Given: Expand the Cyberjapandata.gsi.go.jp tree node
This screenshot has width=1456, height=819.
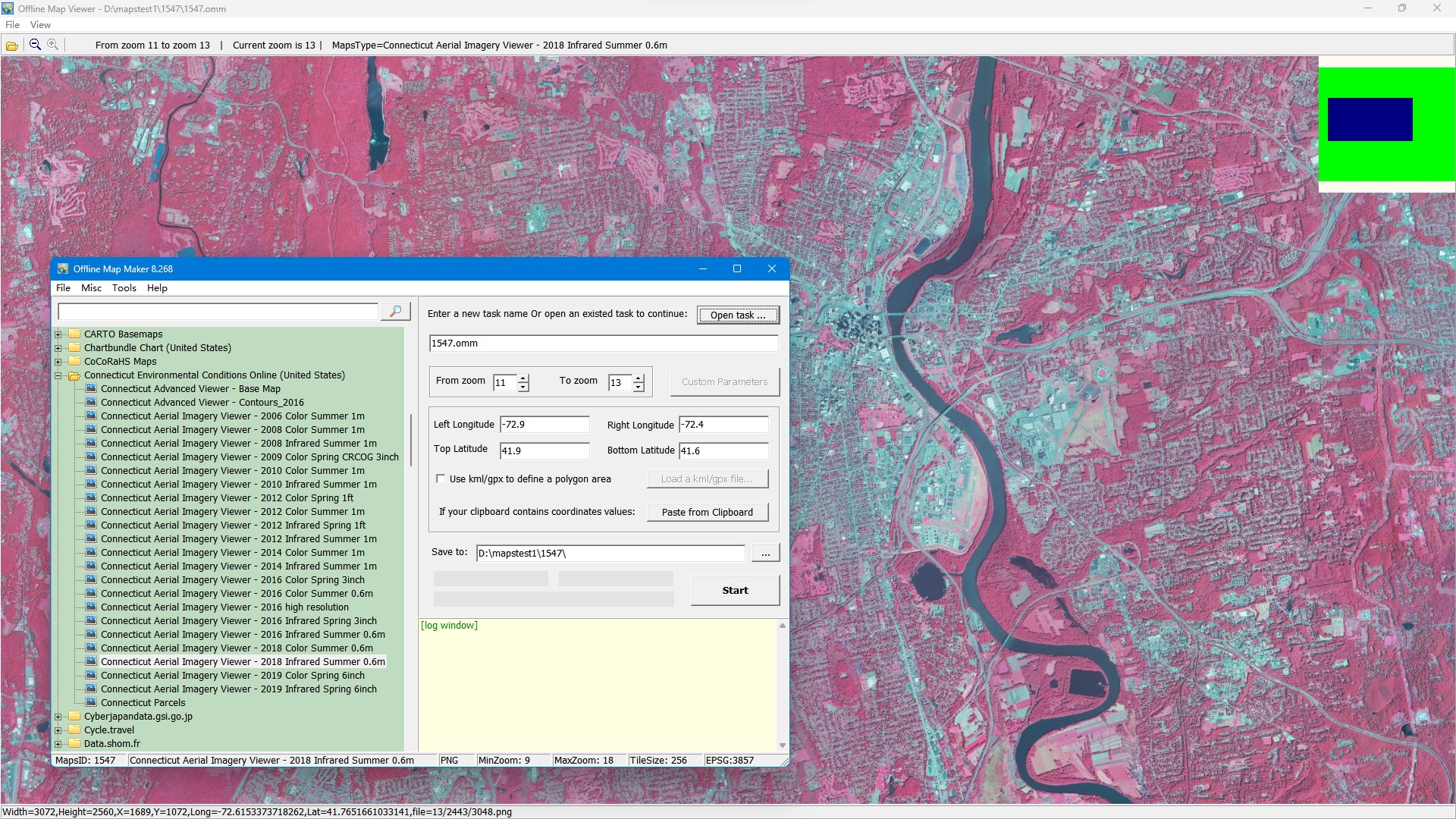Looking at the screenshot, I should point(58,716).
